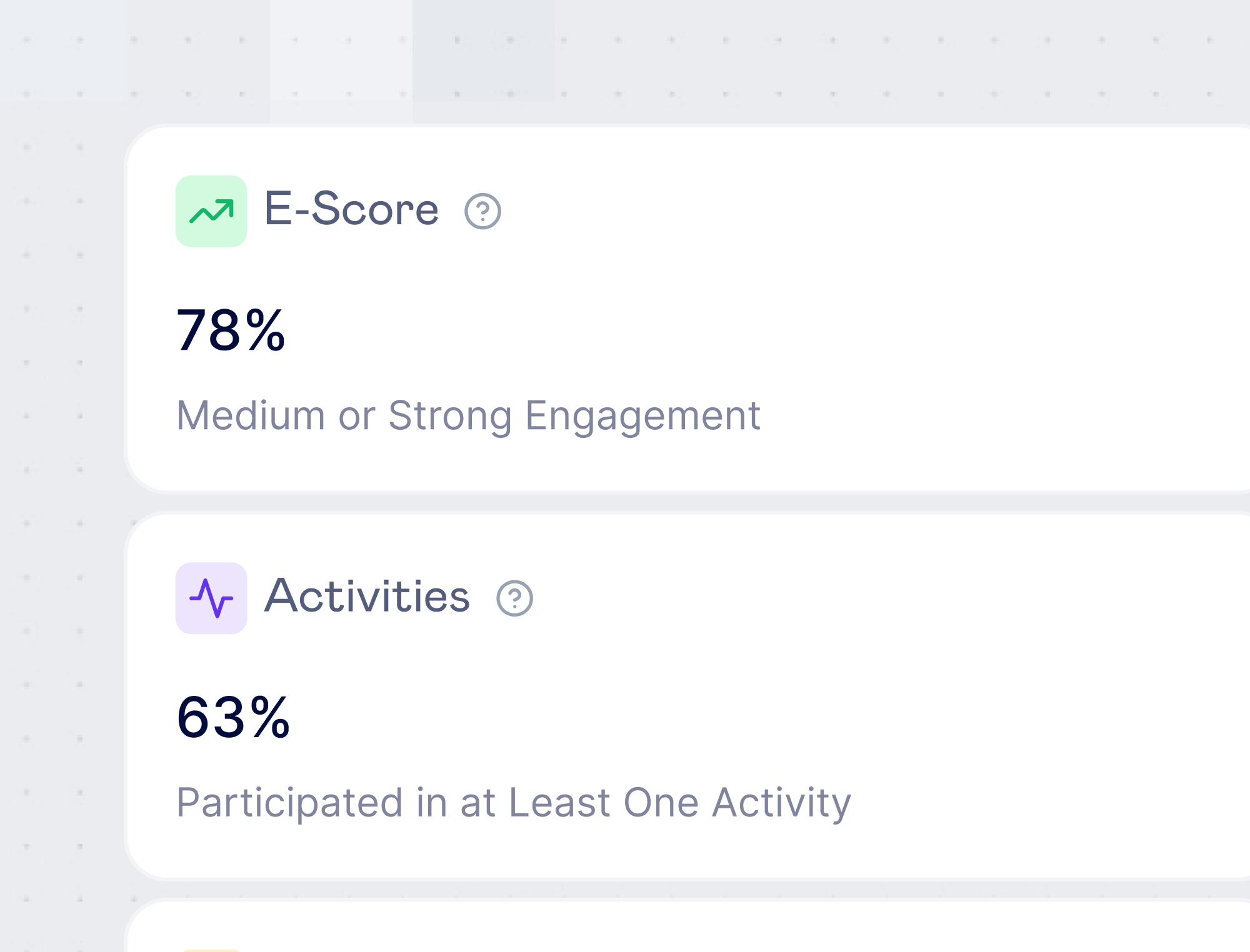This screenshot has width=1250, height=952.
Task: Click the darker square tile in top background
Action: click(x=484, y=50)
